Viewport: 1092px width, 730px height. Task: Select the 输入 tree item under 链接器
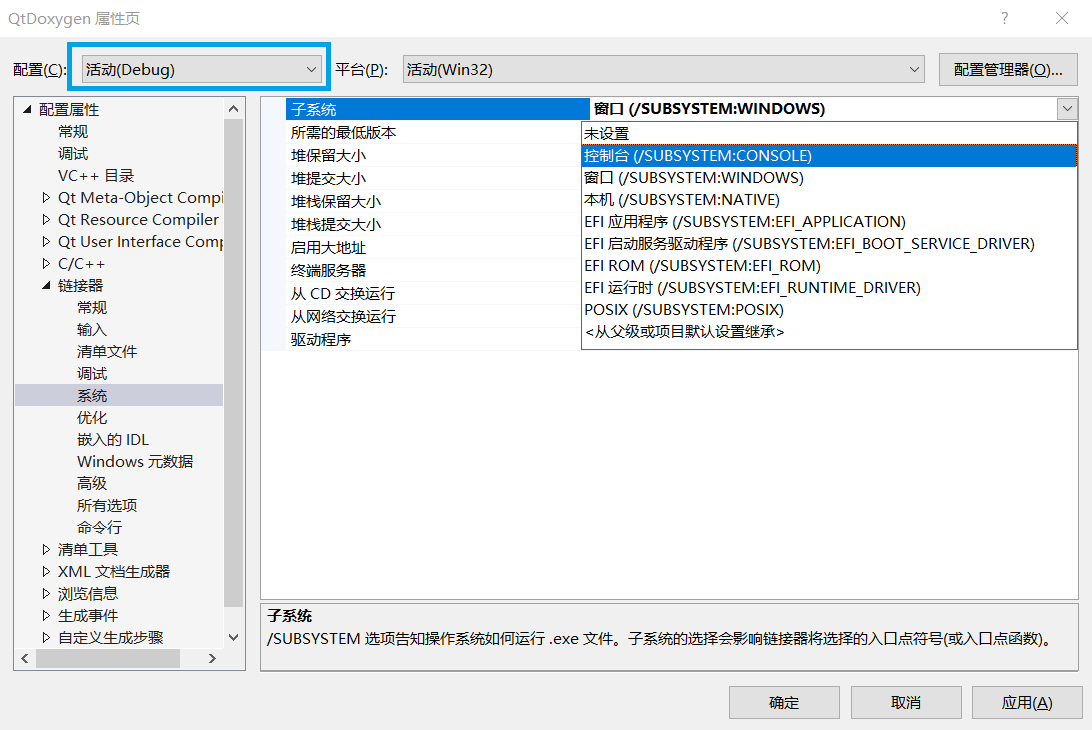click(90, 329)
